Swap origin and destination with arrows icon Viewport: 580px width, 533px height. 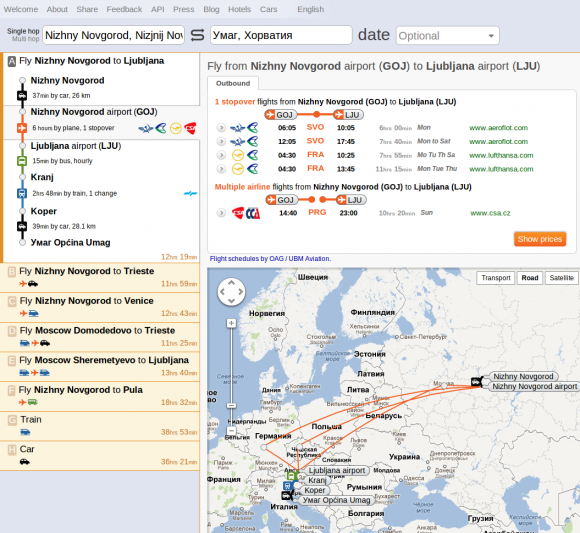197,35
